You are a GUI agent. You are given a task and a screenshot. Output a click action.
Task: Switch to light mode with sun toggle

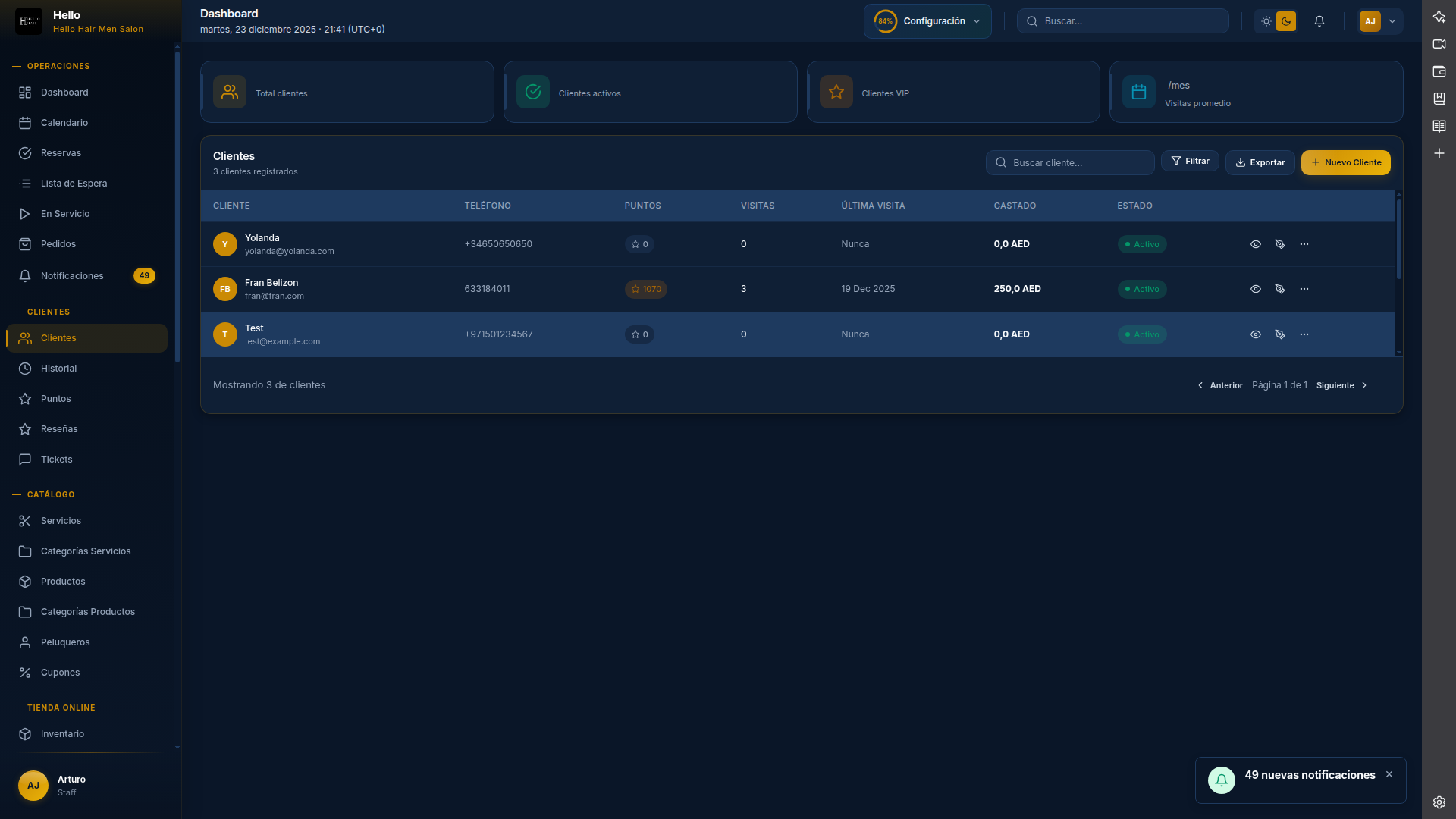point(1266,21)
